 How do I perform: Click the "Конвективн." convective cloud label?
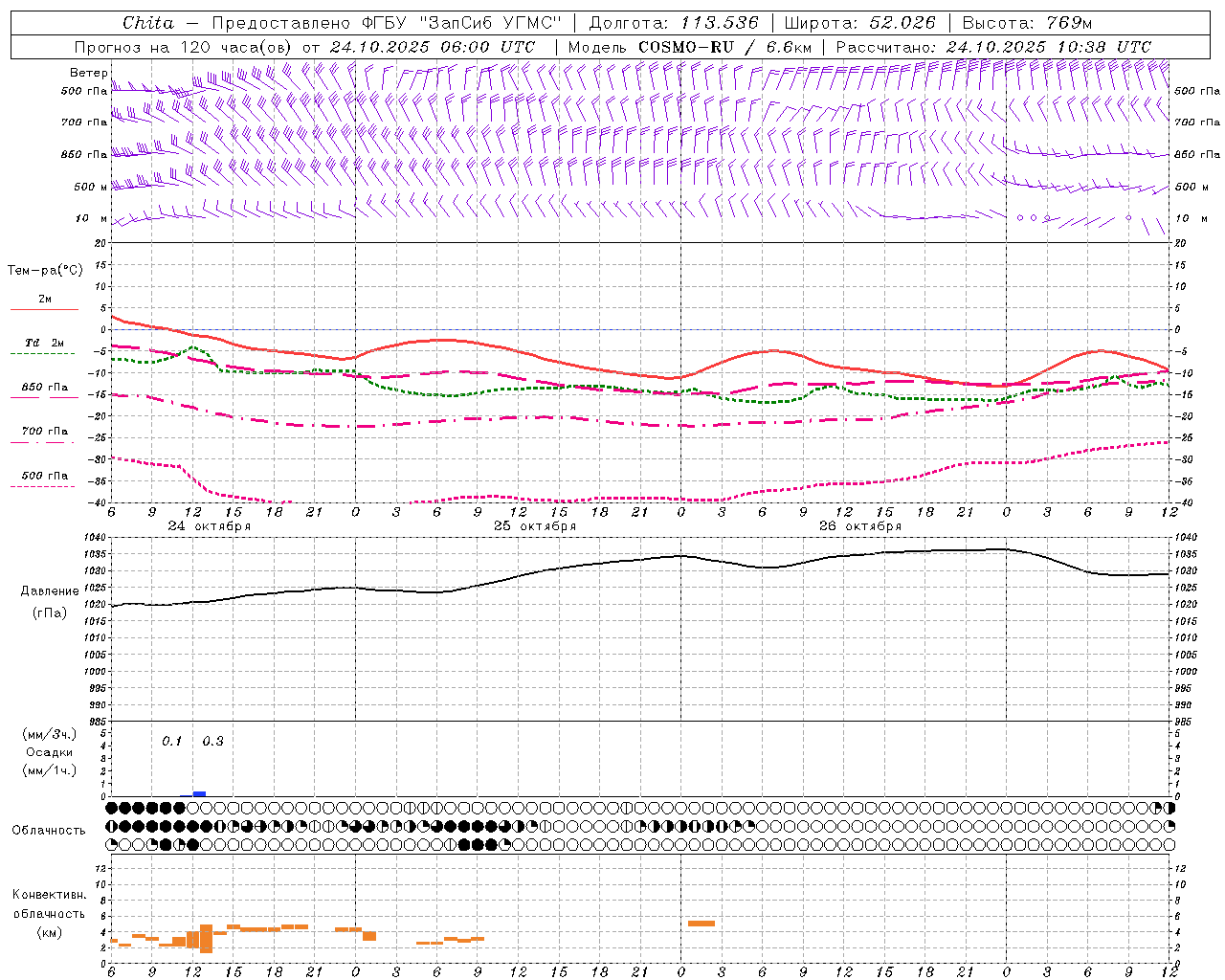pos(49,895)
